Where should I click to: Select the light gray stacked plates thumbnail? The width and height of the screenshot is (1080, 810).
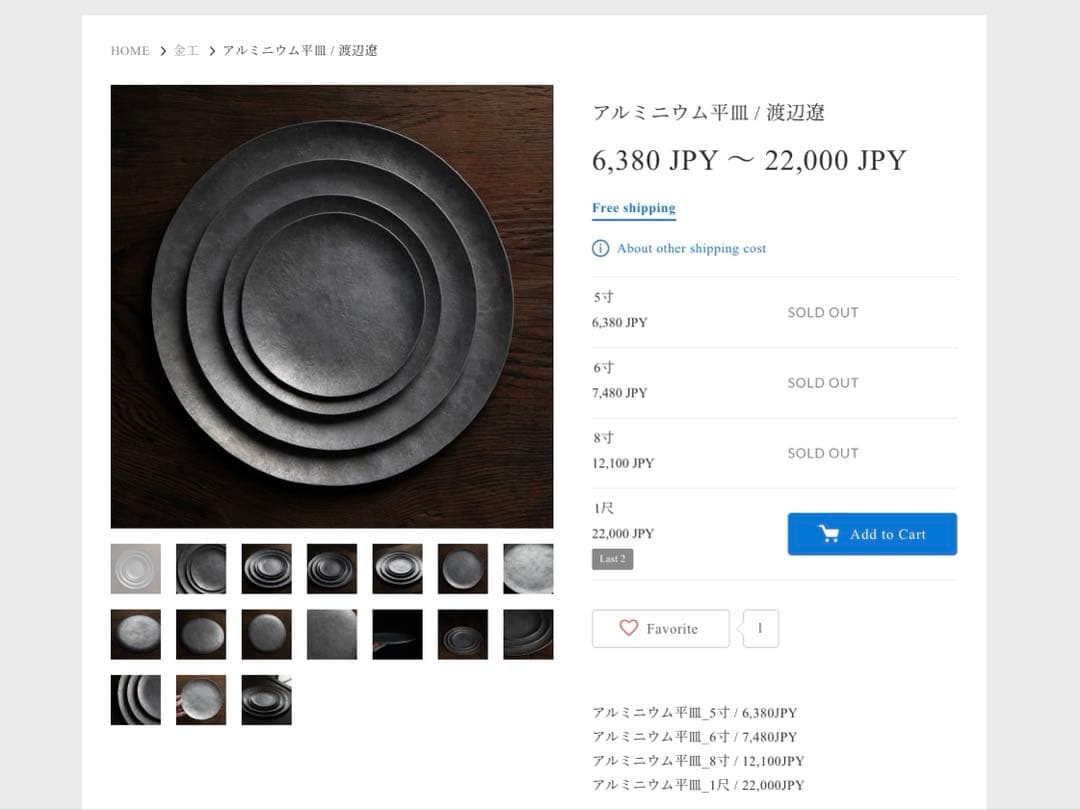(136, 568)
